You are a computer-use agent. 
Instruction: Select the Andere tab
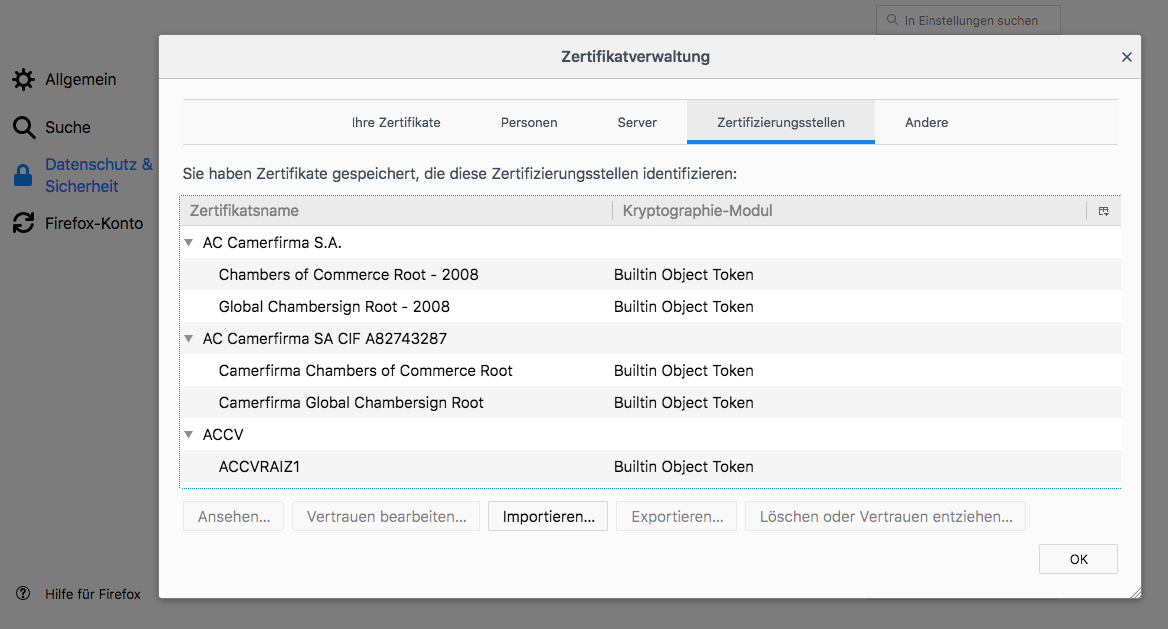[x=926, y=122]
